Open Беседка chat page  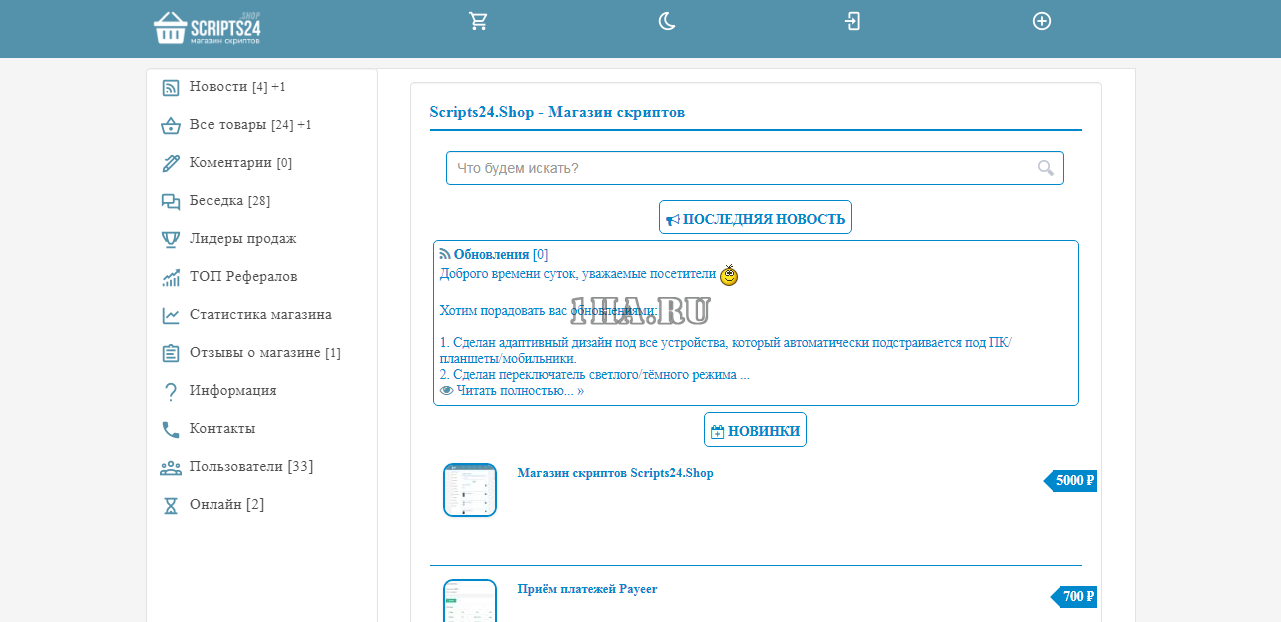point(216,201)
